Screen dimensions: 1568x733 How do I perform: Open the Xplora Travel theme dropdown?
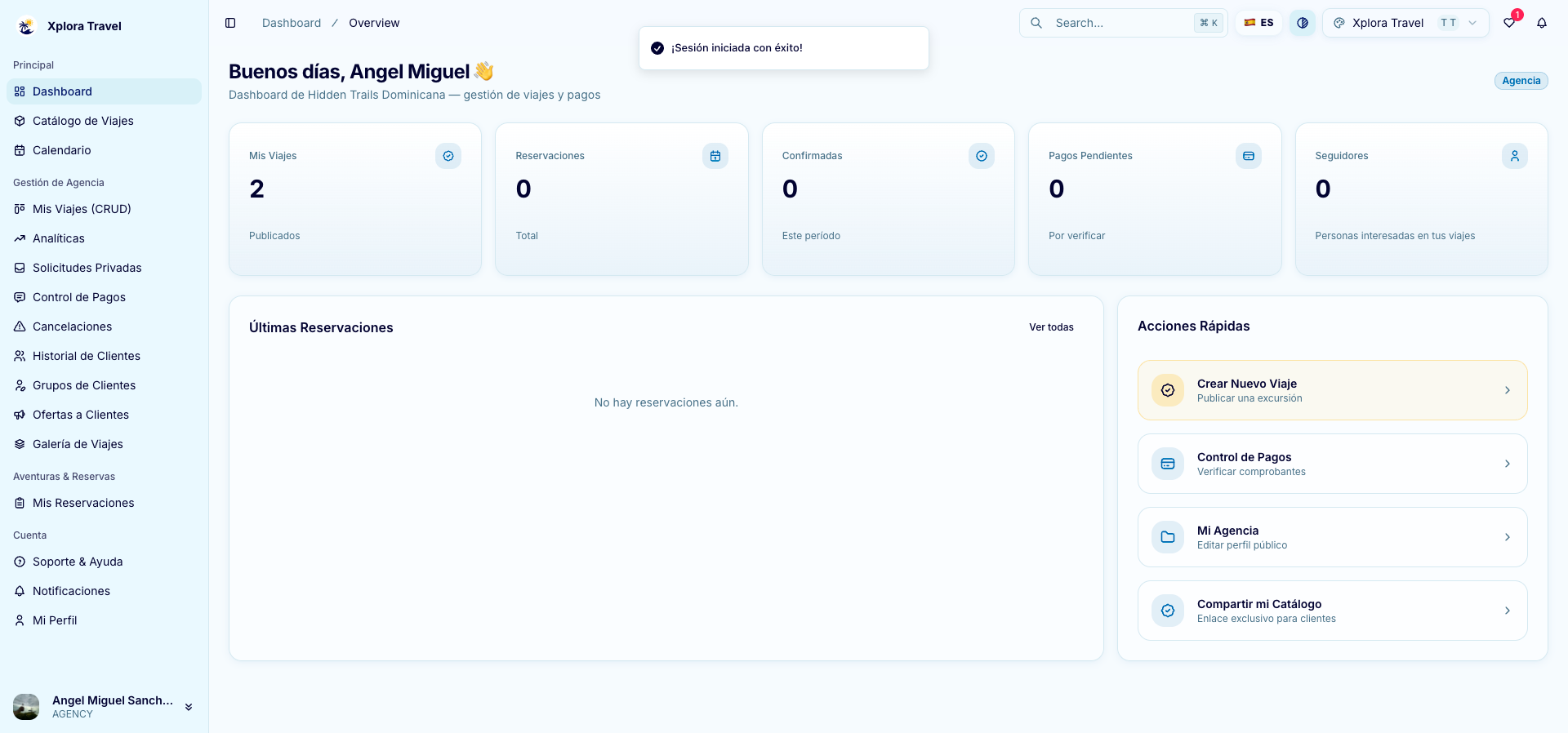click(1405, 23)
